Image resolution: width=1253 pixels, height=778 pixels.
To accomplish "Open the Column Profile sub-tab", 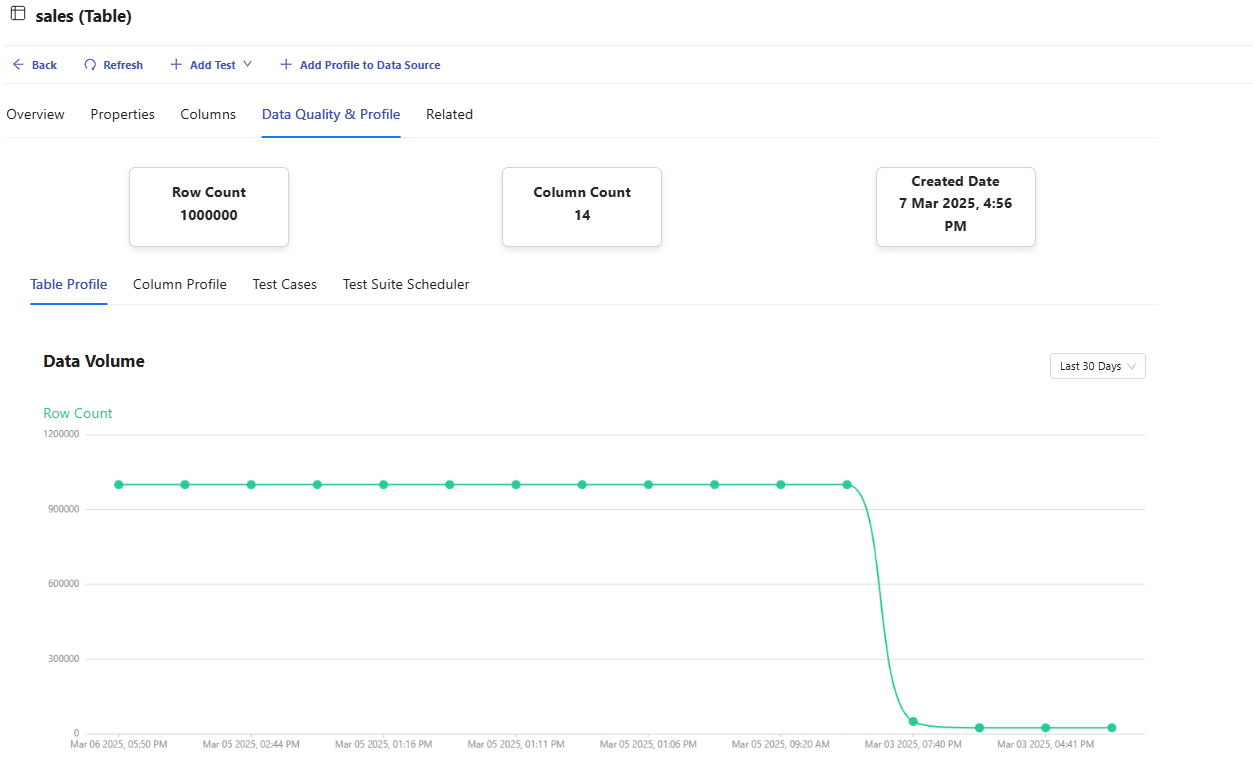I will click(180, 284).
